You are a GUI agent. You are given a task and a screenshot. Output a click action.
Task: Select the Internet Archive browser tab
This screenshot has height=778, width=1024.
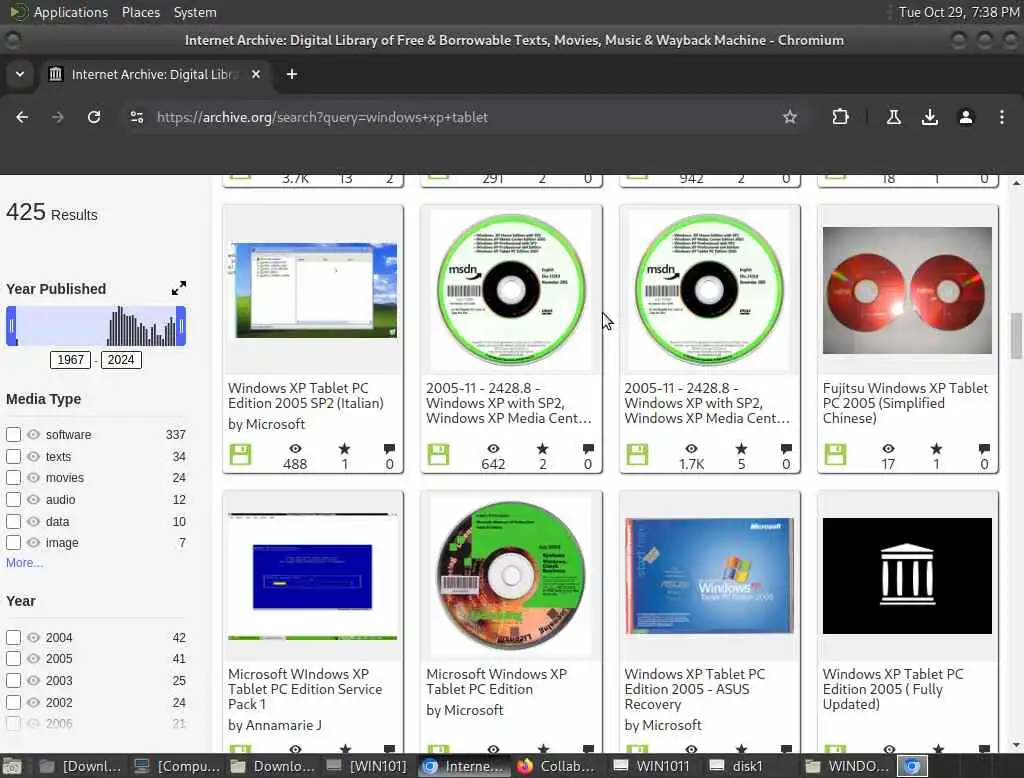tap(154, 74)
